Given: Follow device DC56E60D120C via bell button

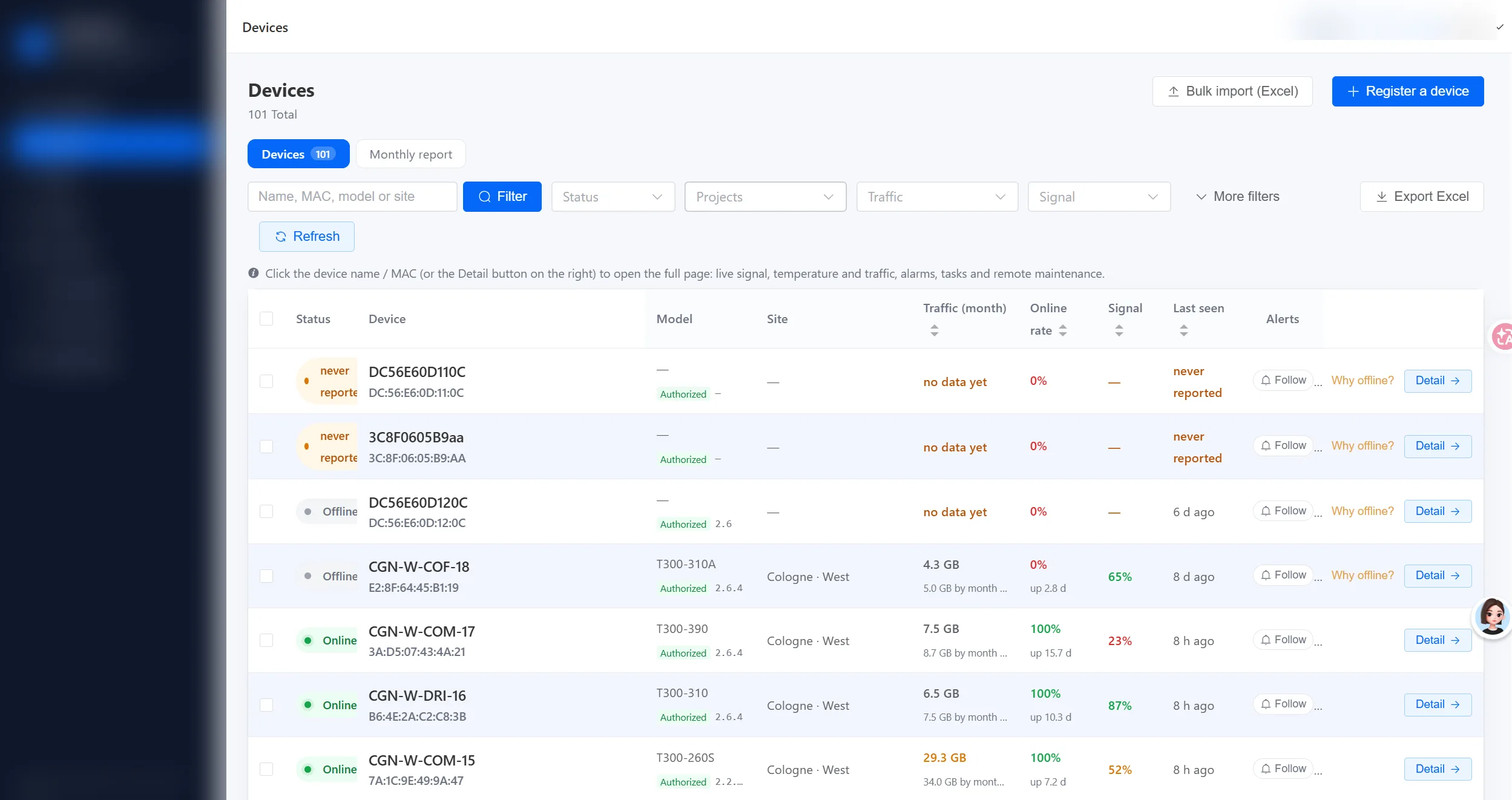Looking at the screenshot, I should 1283,511.
